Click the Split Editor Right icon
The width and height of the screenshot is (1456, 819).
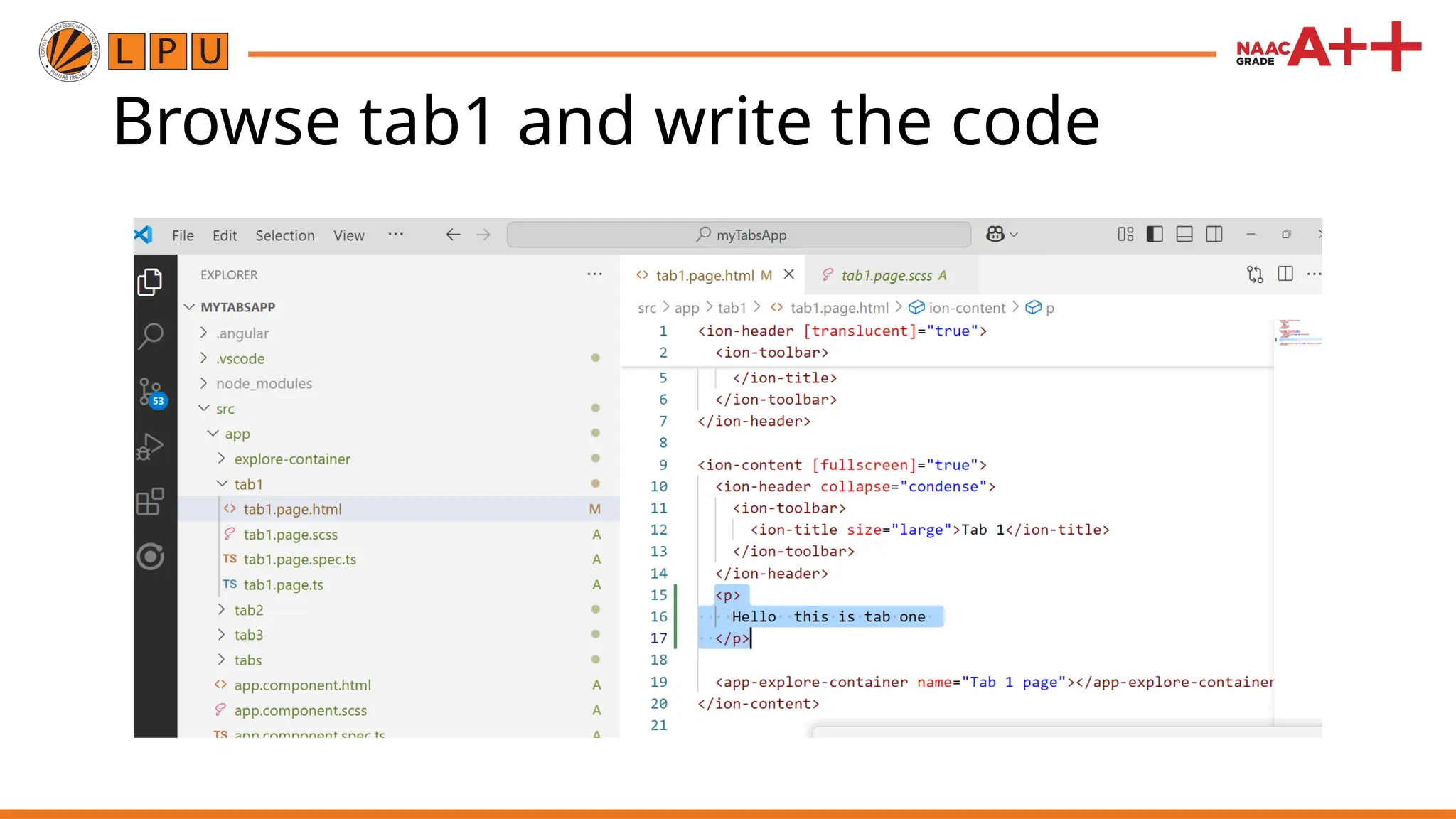coord(1285,274)
